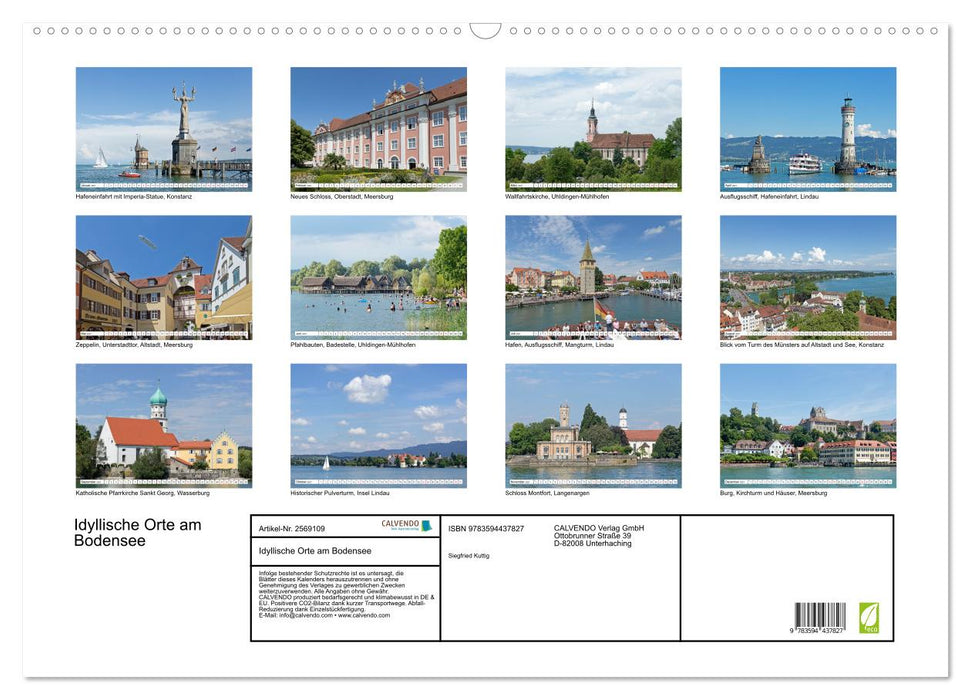Image resolution: width=971 pixels, height=700 pixels.
Task: Click 'D-82008 Unterhaching' text
Action: pos(593,543)
